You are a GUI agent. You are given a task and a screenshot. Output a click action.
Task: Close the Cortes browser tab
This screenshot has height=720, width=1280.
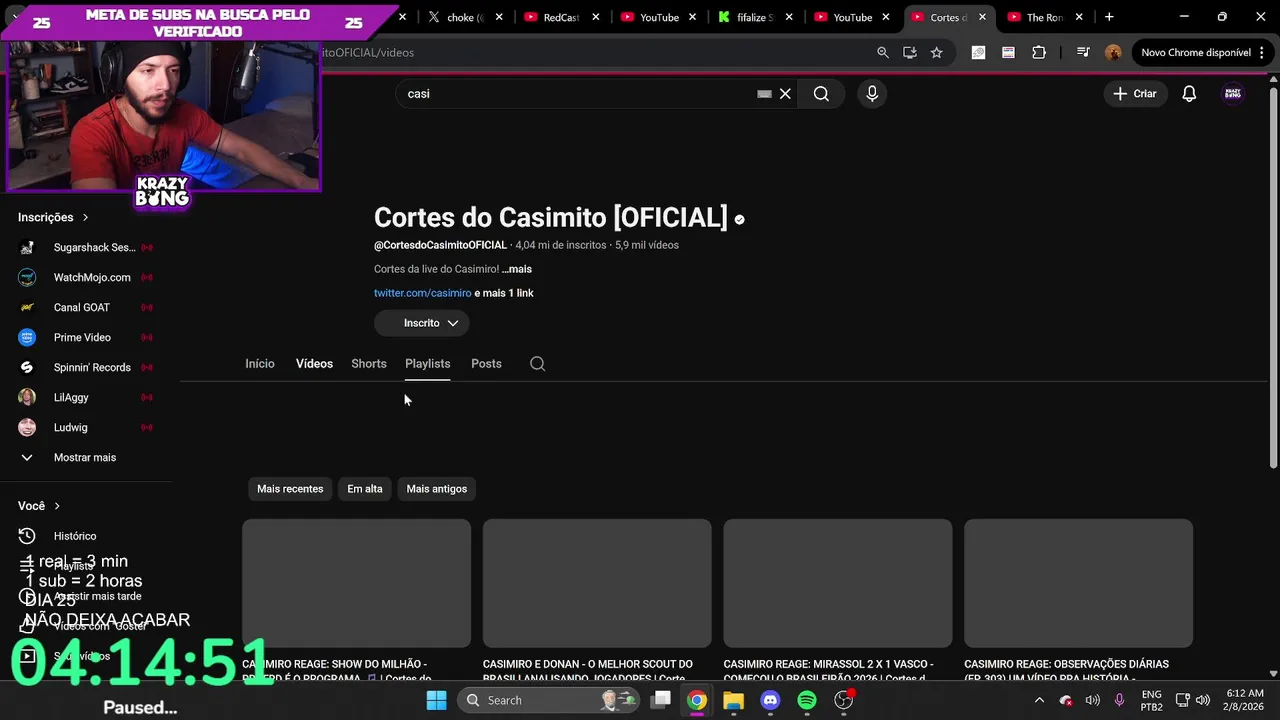click(x=982, y=17)
